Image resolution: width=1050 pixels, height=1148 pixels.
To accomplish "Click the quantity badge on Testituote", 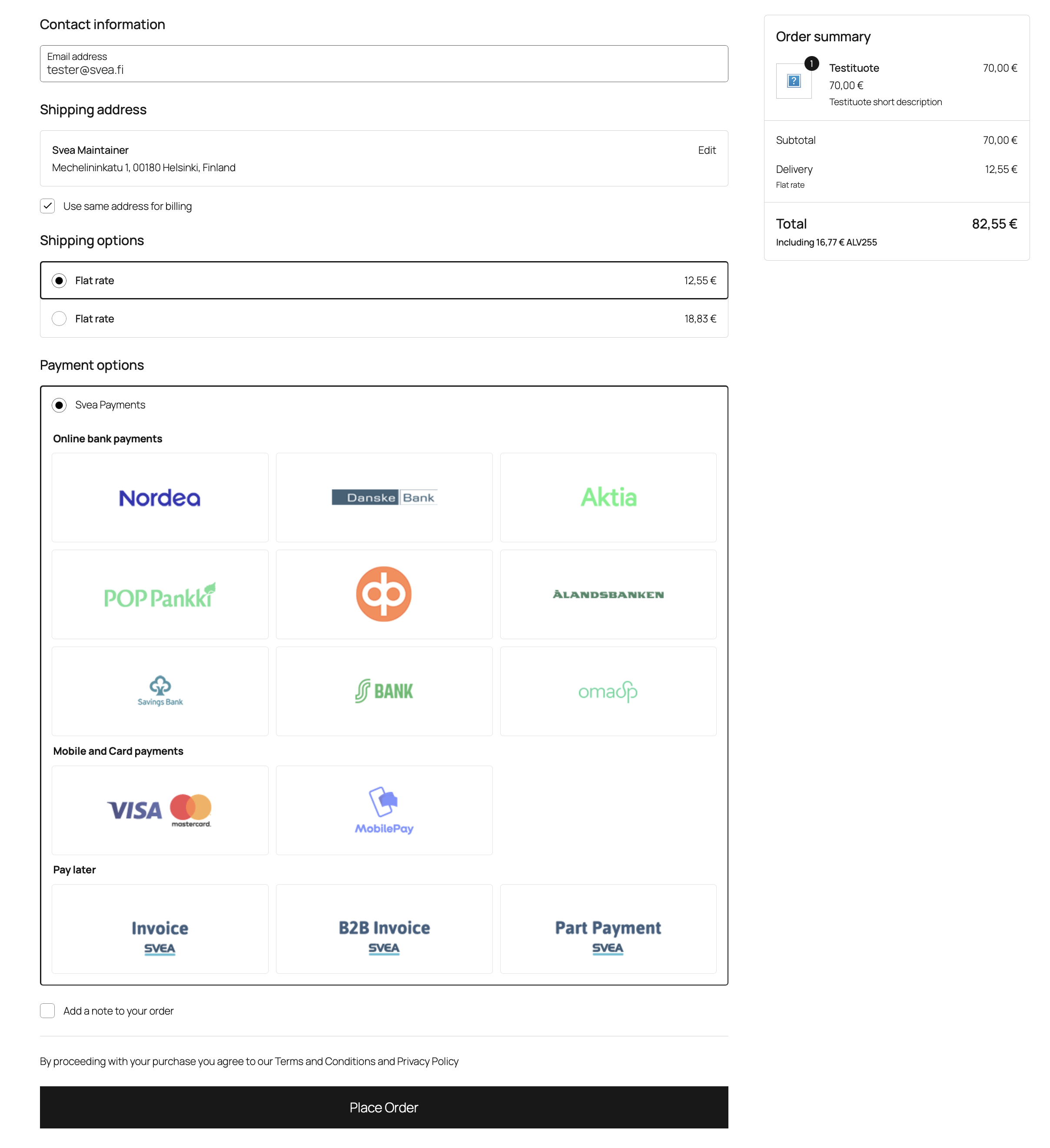I will tap(811, 64).
